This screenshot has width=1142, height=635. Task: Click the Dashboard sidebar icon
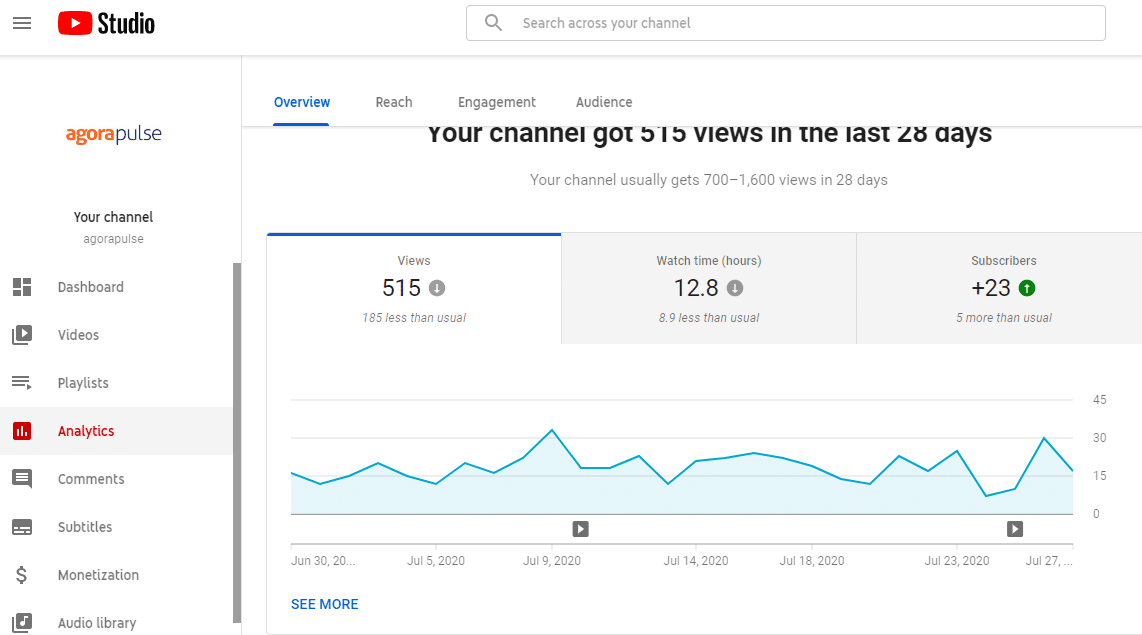[x=22, y=287]
